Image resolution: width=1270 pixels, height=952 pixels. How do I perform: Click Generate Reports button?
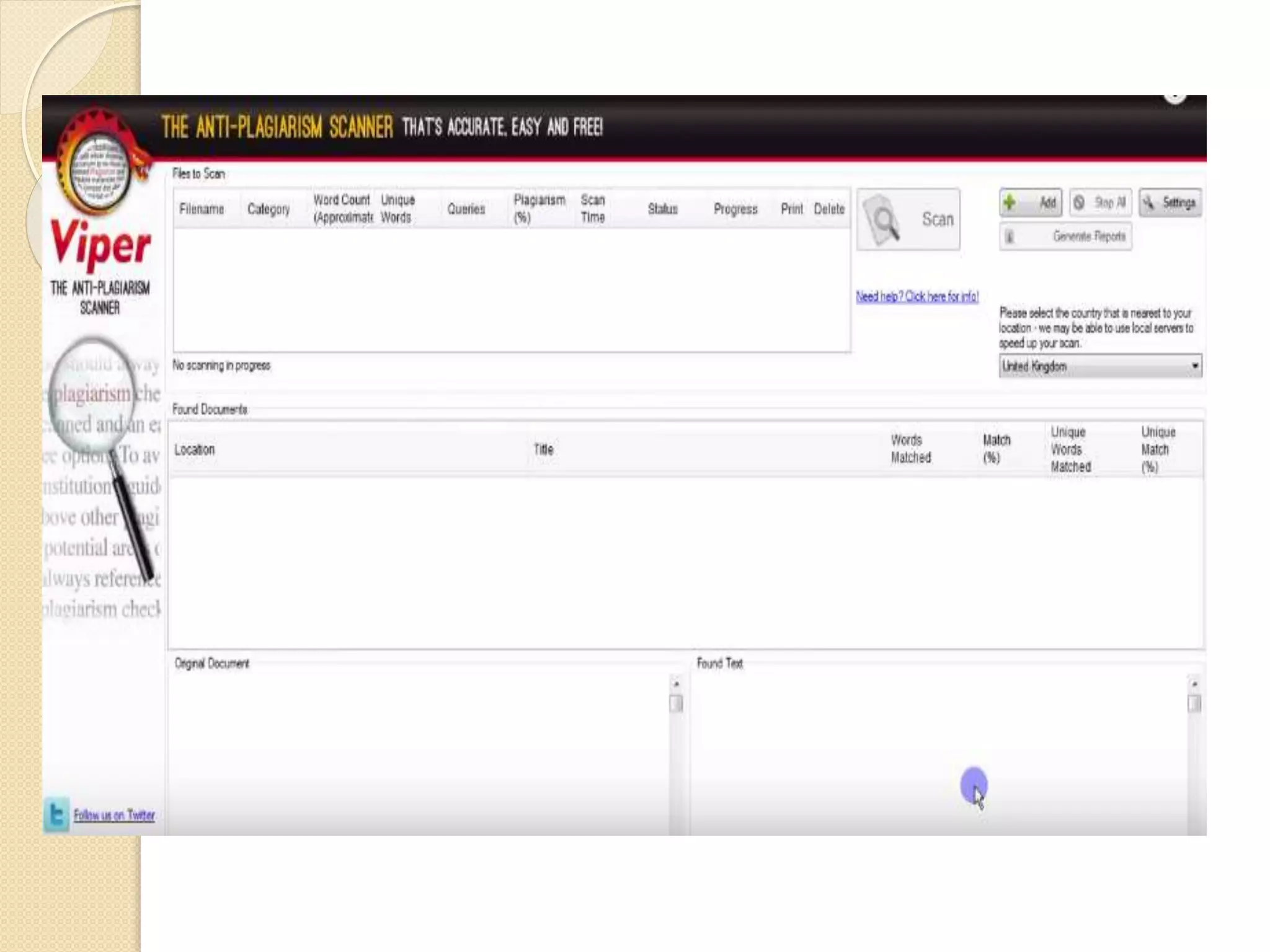1065,236
